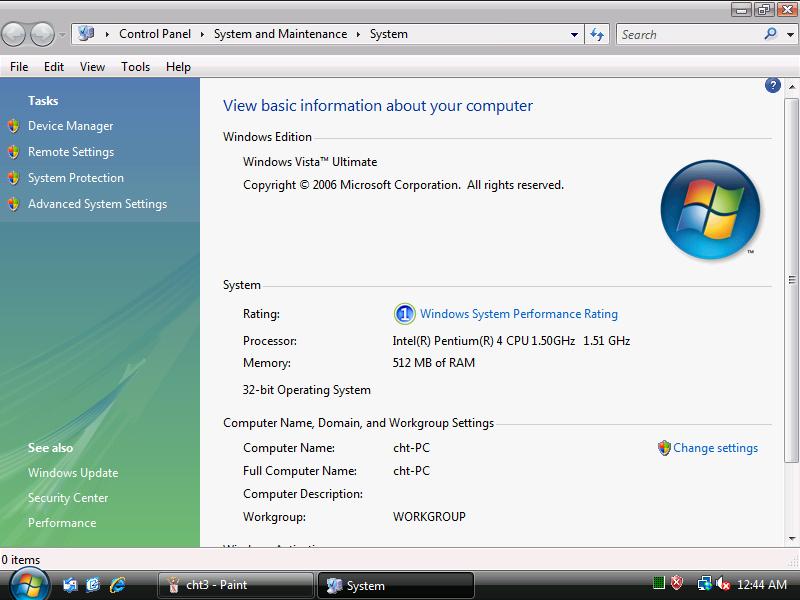Click the Remote Settings shield icon
Image resolution: width=800 pixels, height=600 pixels.
13,152
